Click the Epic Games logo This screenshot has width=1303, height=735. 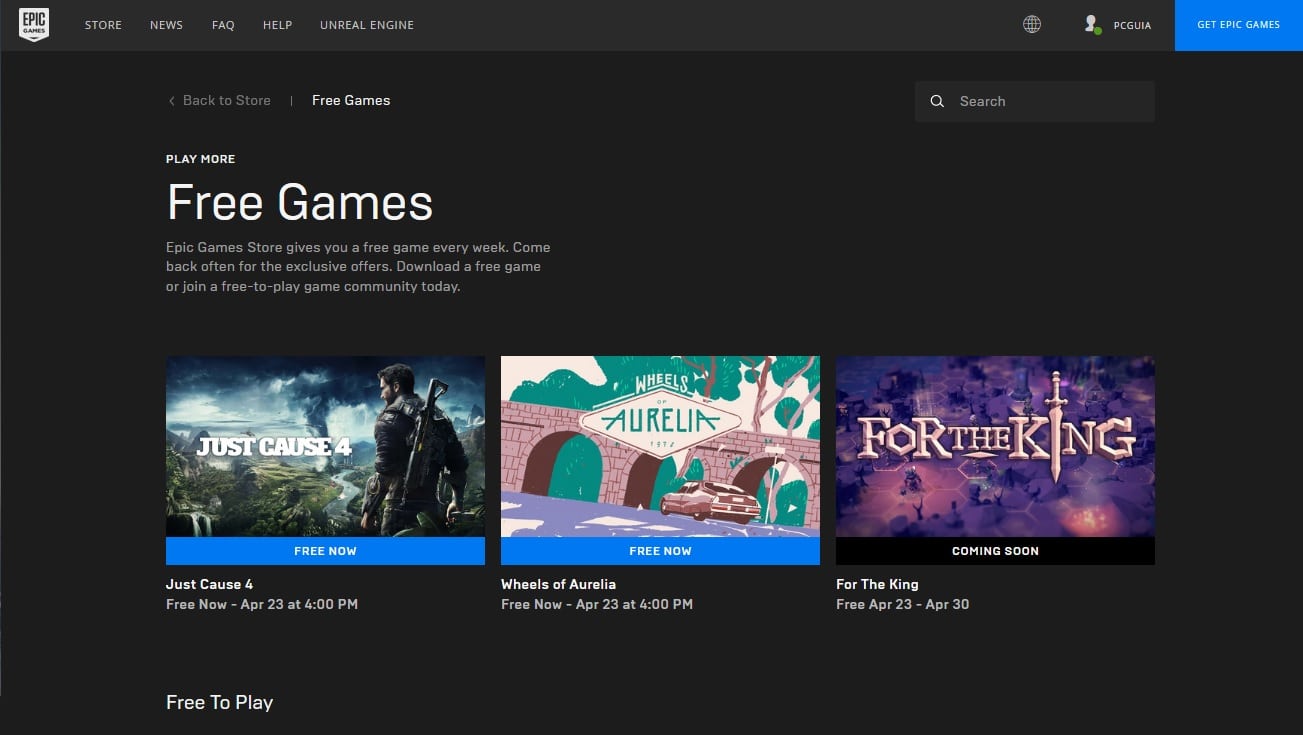tap(34, 25)
